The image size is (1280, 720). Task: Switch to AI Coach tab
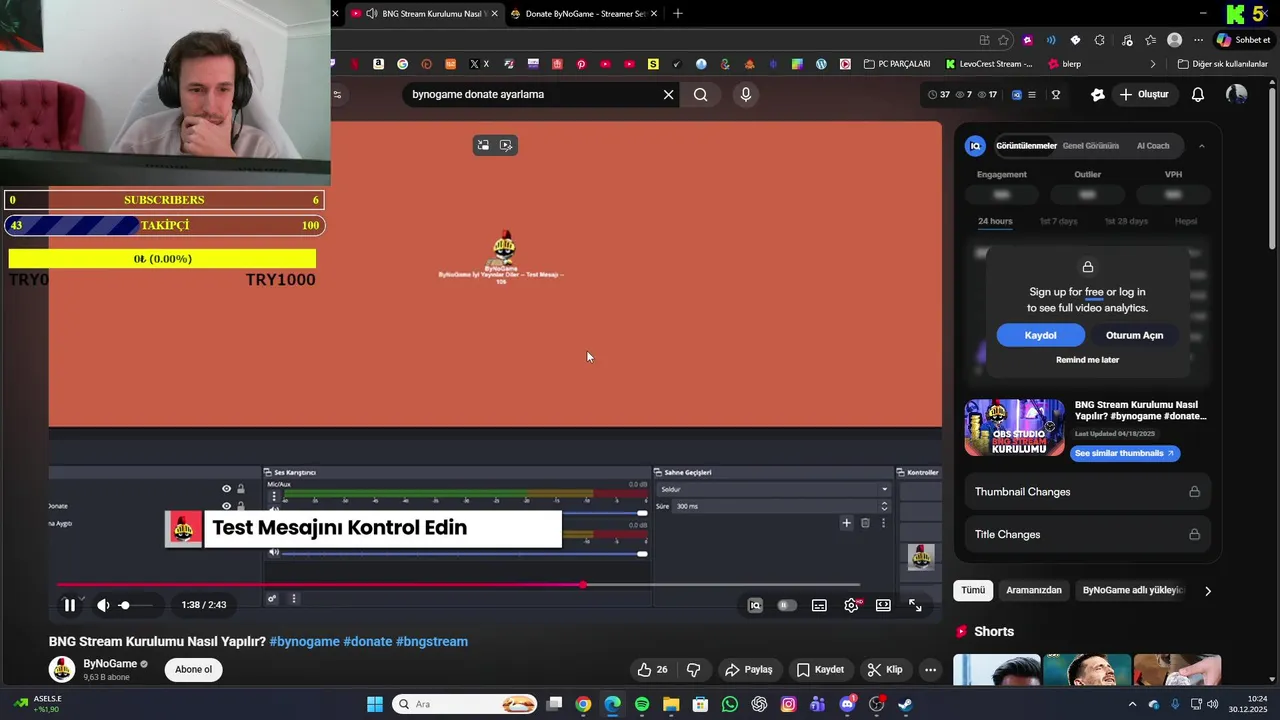pyautogui.click(x=1153, y=146)
